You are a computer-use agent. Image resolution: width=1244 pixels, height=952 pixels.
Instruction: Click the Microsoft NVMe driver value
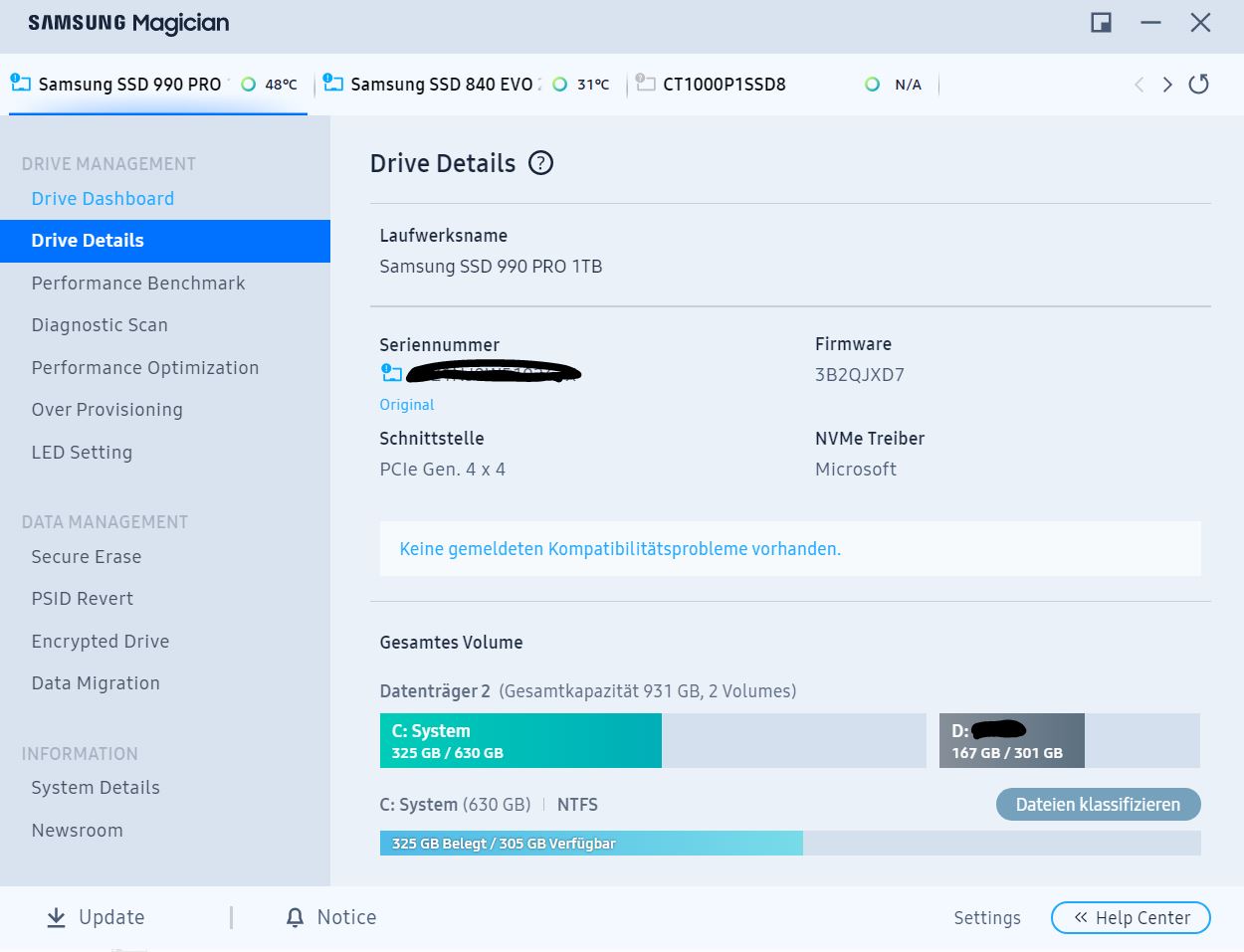[x=856, y=470]
